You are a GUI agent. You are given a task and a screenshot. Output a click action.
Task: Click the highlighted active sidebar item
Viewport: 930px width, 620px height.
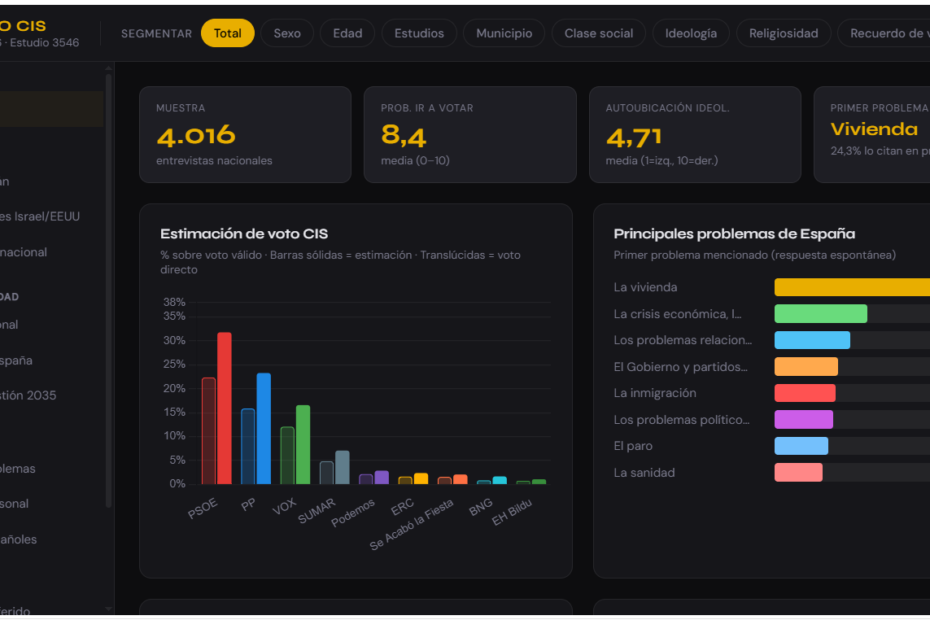coord(50,109)
